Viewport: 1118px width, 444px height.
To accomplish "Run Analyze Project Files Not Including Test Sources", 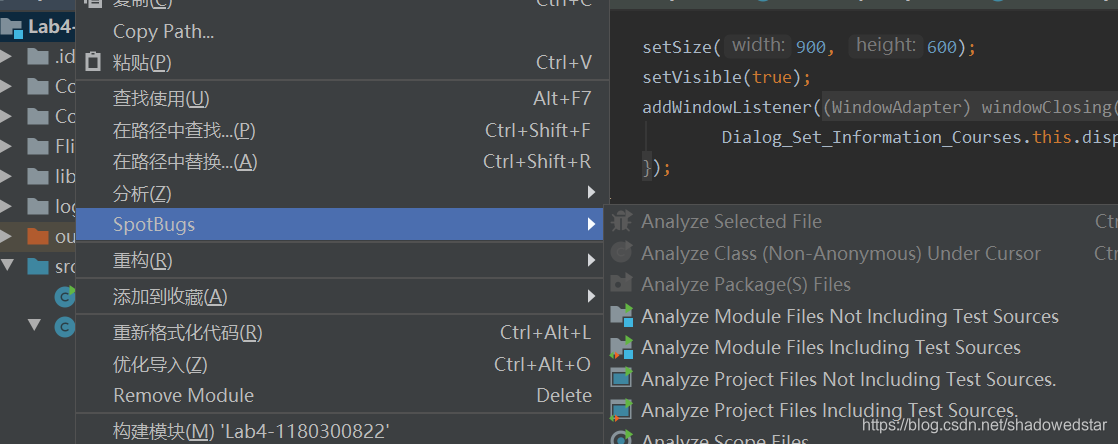I will click(848, 378).
